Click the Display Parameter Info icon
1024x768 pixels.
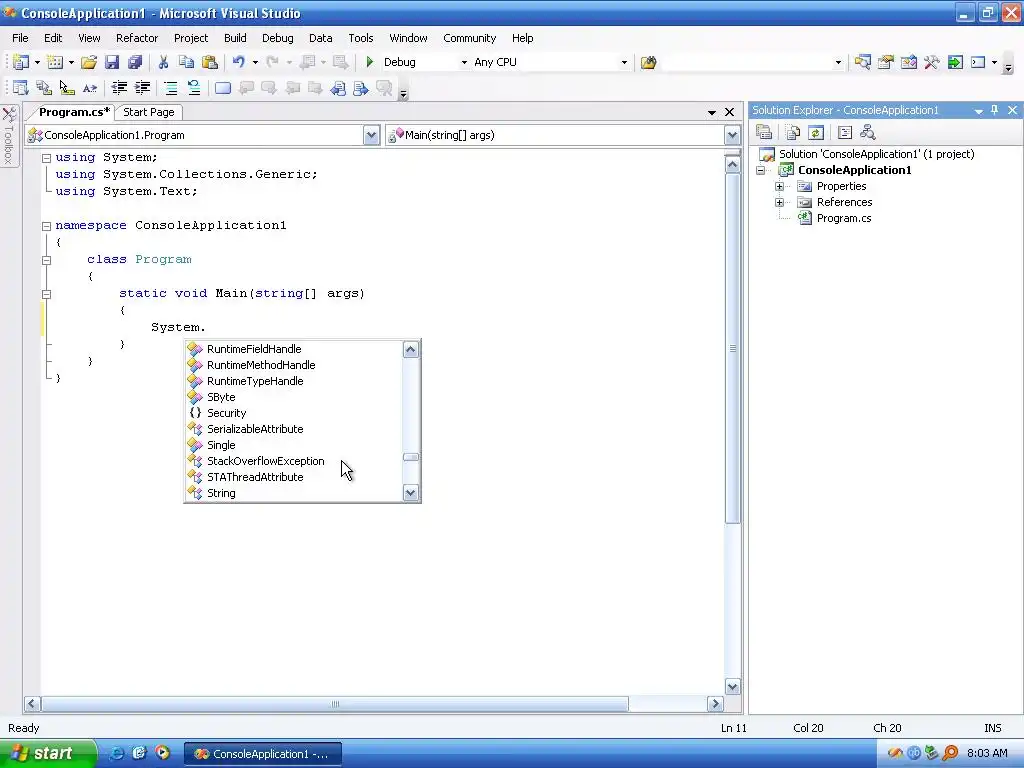click(x=44, y=88)
